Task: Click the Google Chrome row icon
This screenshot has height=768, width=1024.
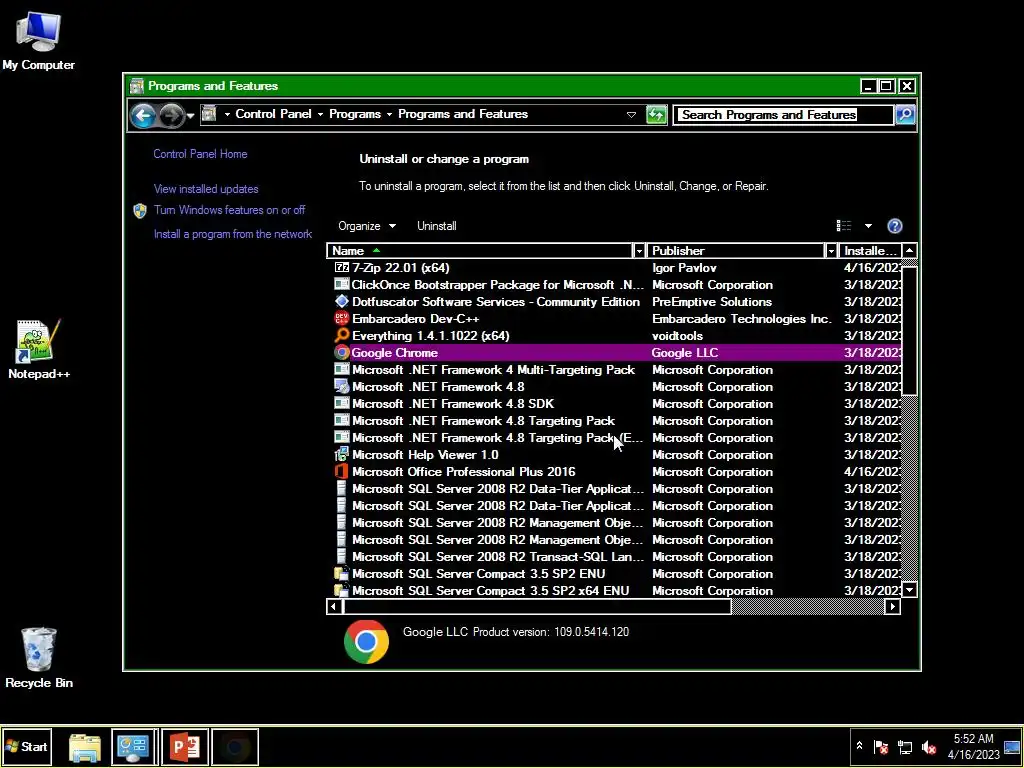Action: point(342,353)
